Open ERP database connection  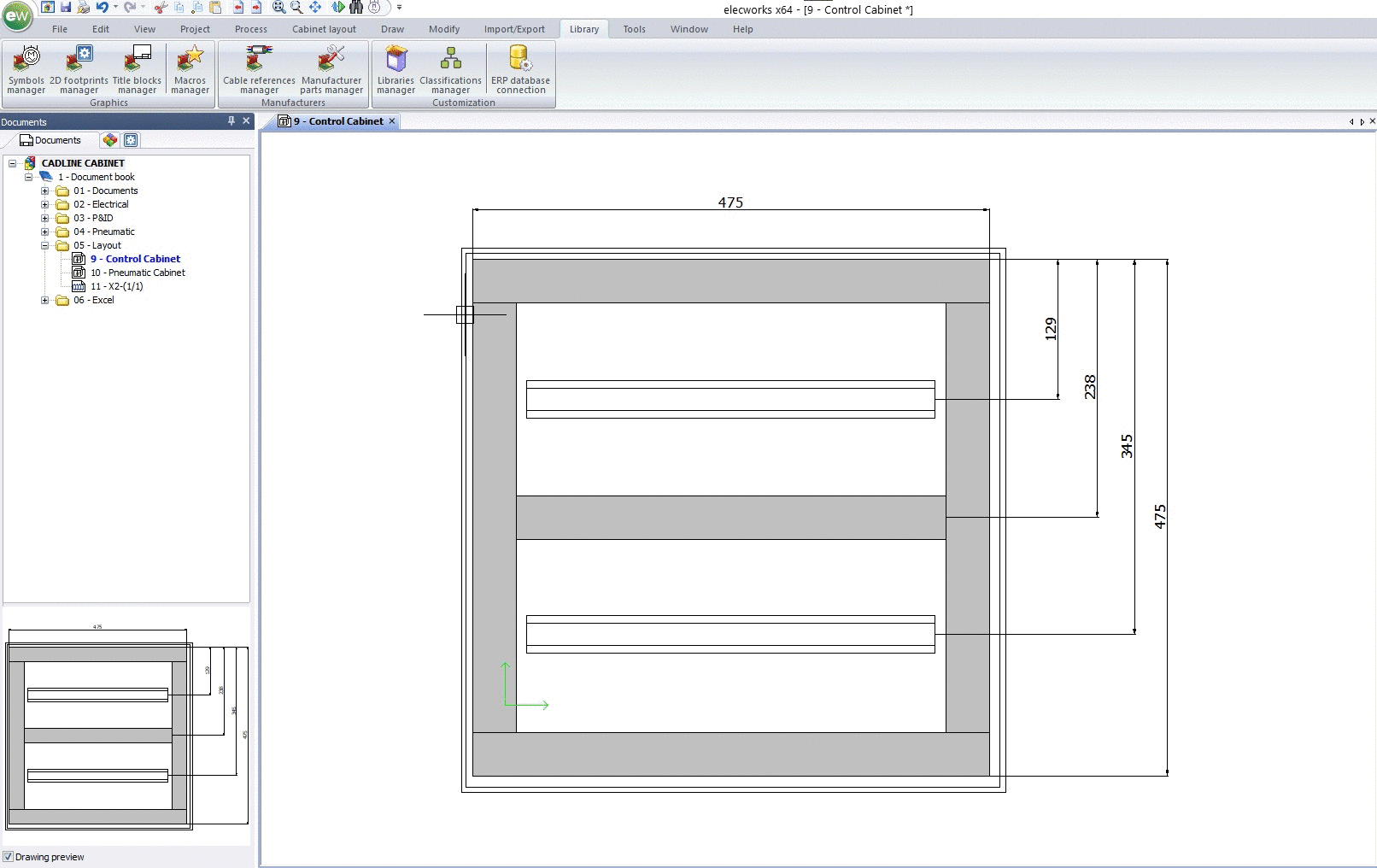pos(520,69)
